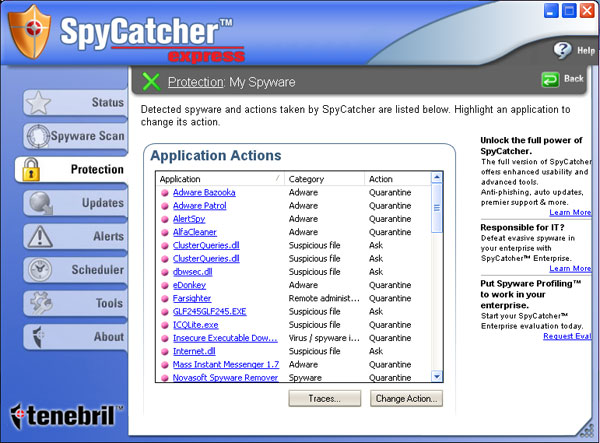Image resolution: width=600 pixels, height=443 pixels.
Task: Select the AlfaCleaner entry
Action: (x=194, y=232)
